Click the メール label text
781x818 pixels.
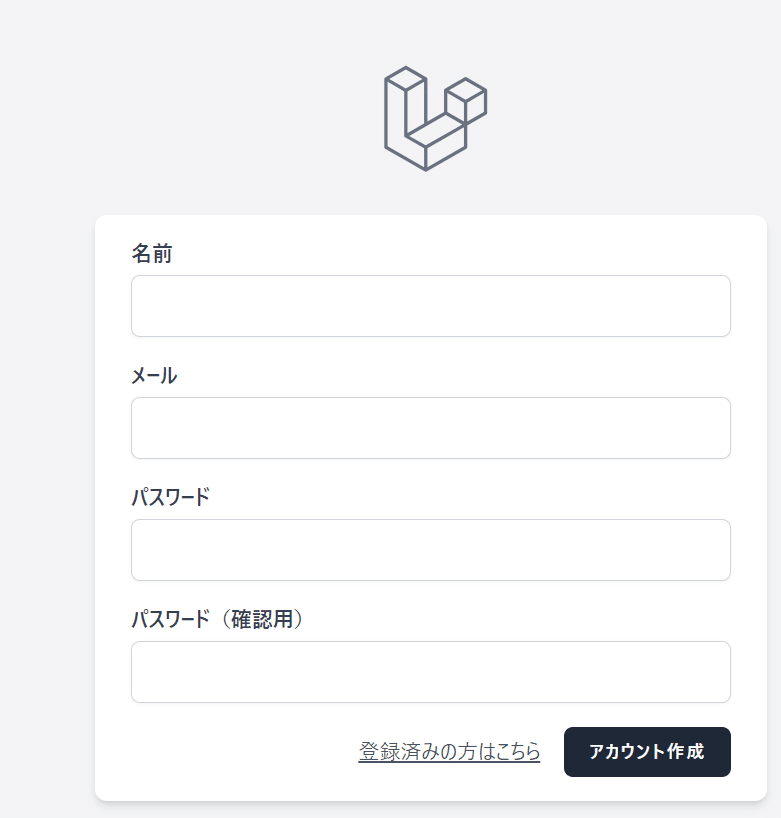pyautogui.click(x=154, y=376)
